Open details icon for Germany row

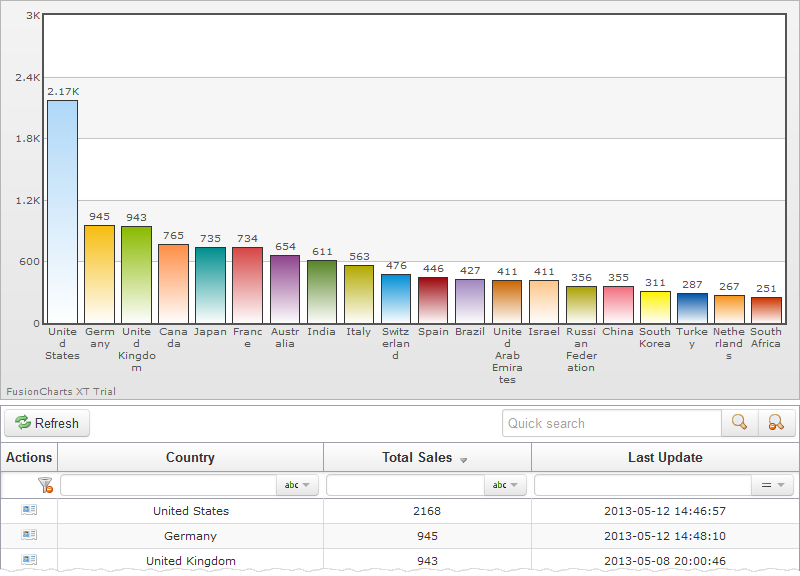[x=29, y=535]
